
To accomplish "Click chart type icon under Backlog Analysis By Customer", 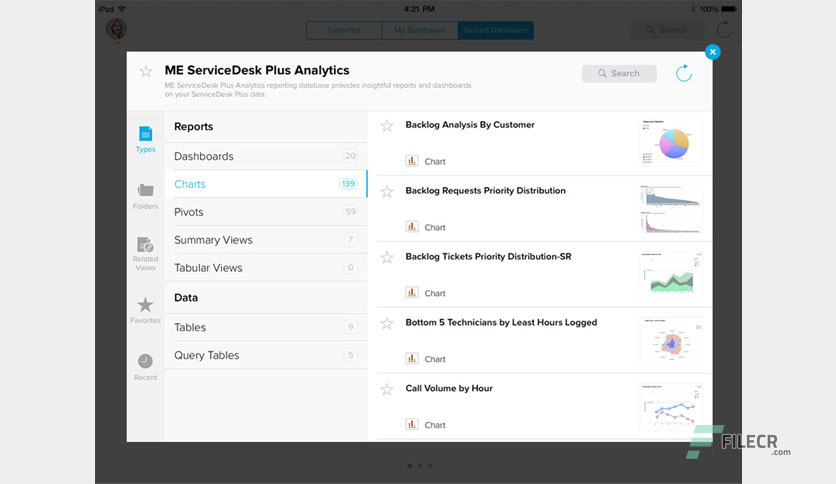I will 412,160.
